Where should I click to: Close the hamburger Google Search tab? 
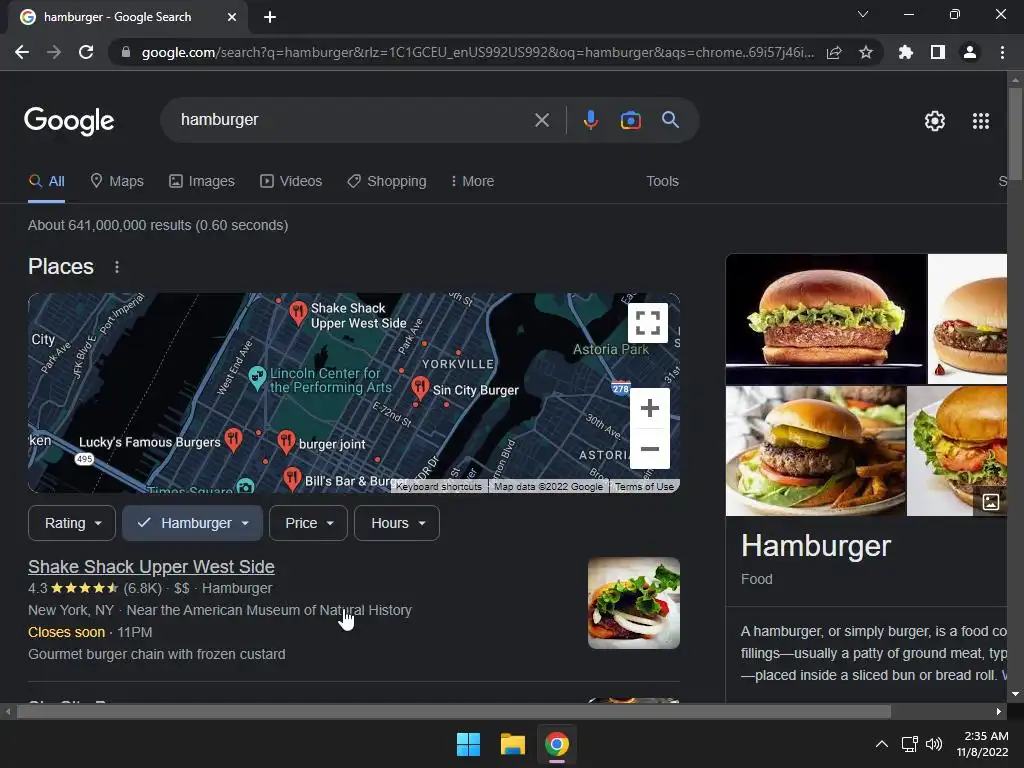pyautogui.click(x=232, y=17)
